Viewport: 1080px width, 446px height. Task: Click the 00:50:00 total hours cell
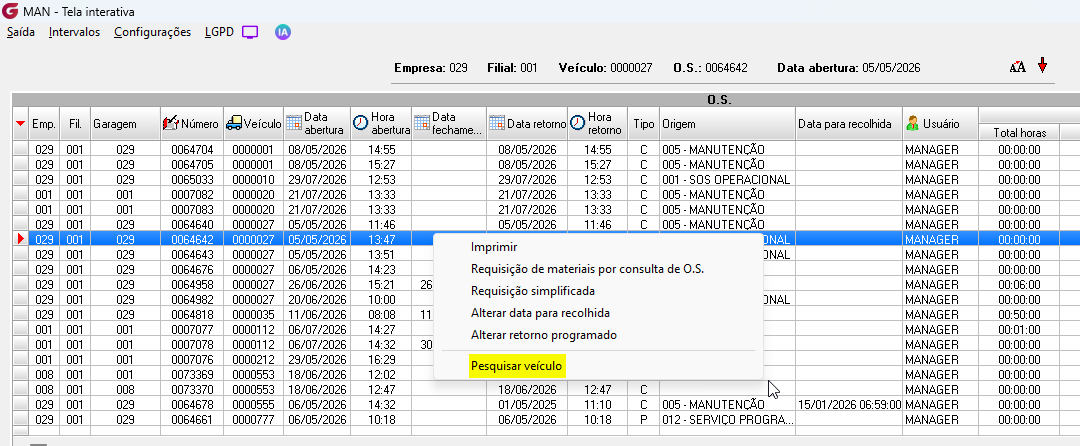1019,315
